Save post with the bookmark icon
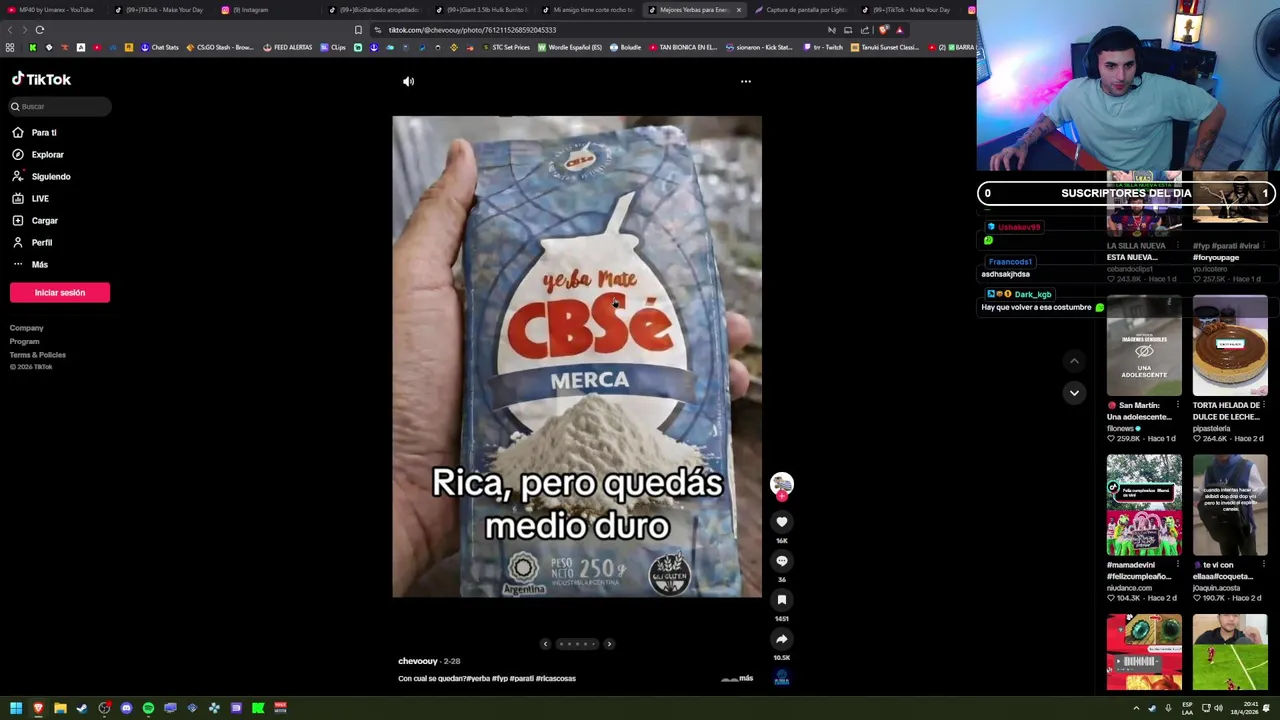1280x720 pixels. tap(781, 599)
